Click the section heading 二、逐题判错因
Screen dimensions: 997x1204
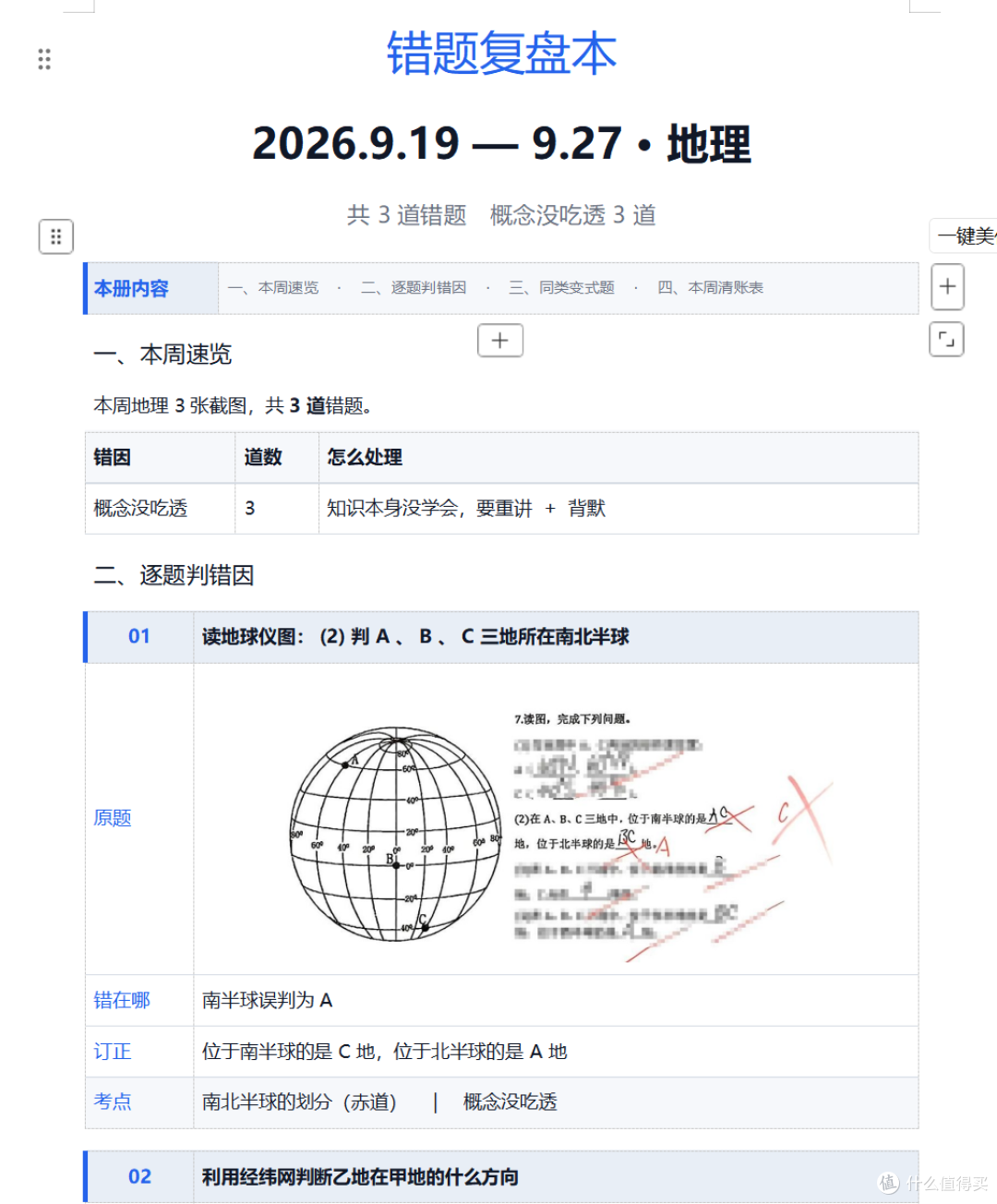tap(174, 575)
